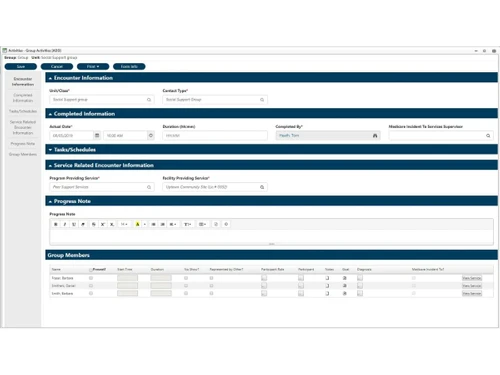Check No Show? for Smith, Barbara
500x375 pixels.
coord(186,293)
